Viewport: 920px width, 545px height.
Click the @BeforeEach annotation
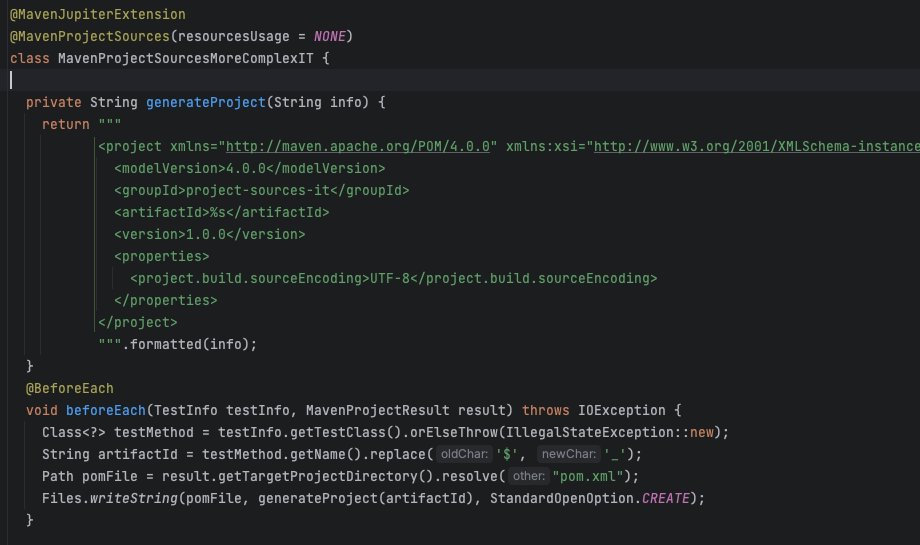[69, 388]
